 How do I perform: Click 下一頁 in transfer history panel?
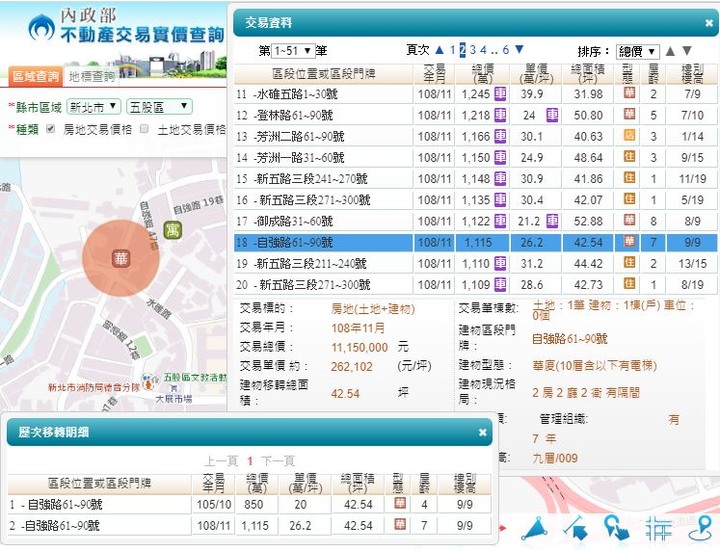click(278, 461)
